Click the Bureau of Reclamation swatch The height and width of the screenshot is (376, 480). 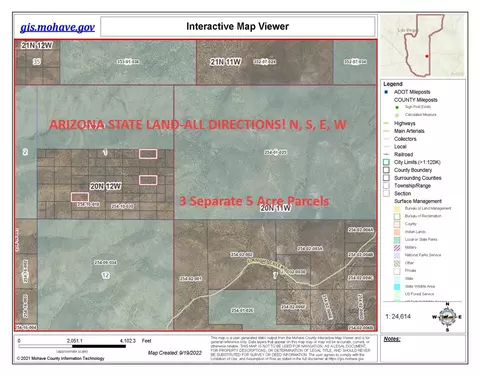tap(397, 216)
